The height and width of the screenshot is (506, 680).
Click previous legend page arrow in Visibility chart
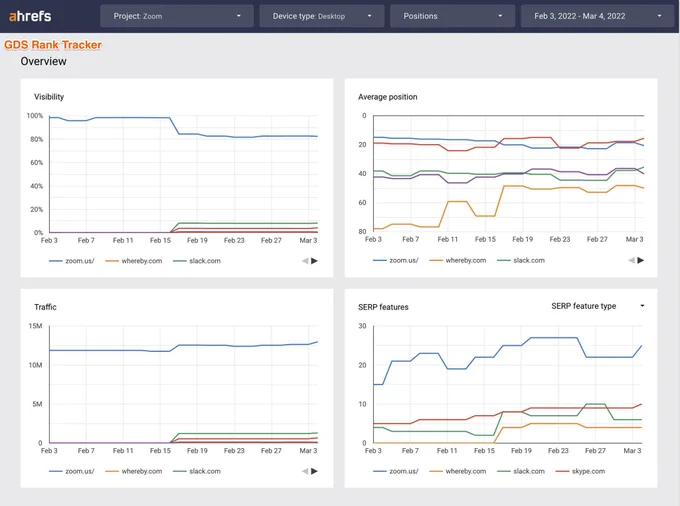click(x=305, y=261)
